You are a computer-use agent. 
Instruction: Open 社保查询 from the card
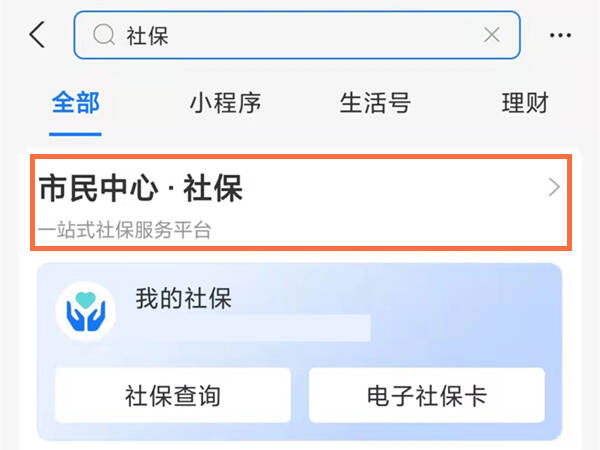(173, 395)
